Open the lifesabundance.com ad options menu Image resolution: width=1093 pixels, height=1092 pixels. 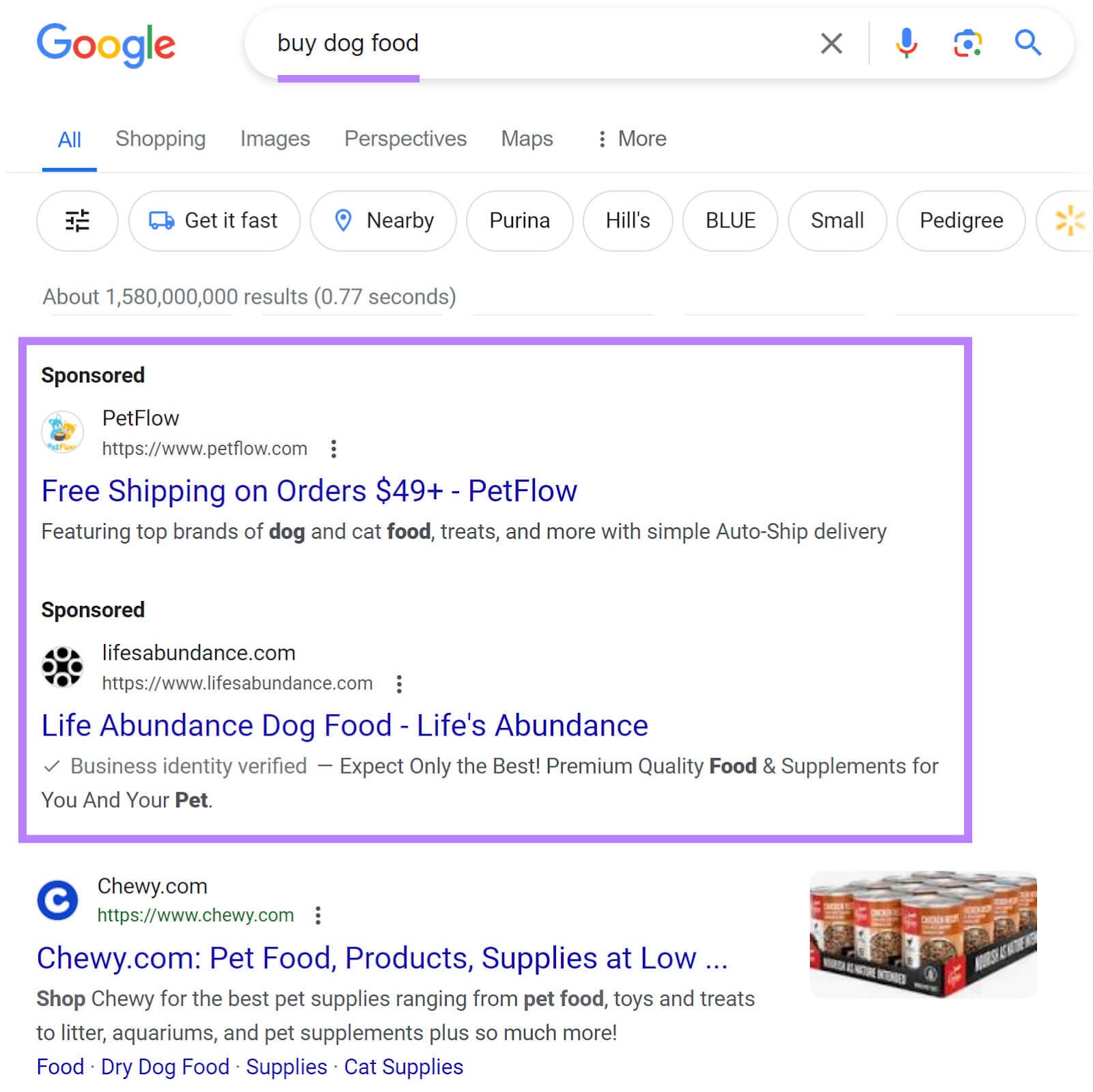coord(400,683)
